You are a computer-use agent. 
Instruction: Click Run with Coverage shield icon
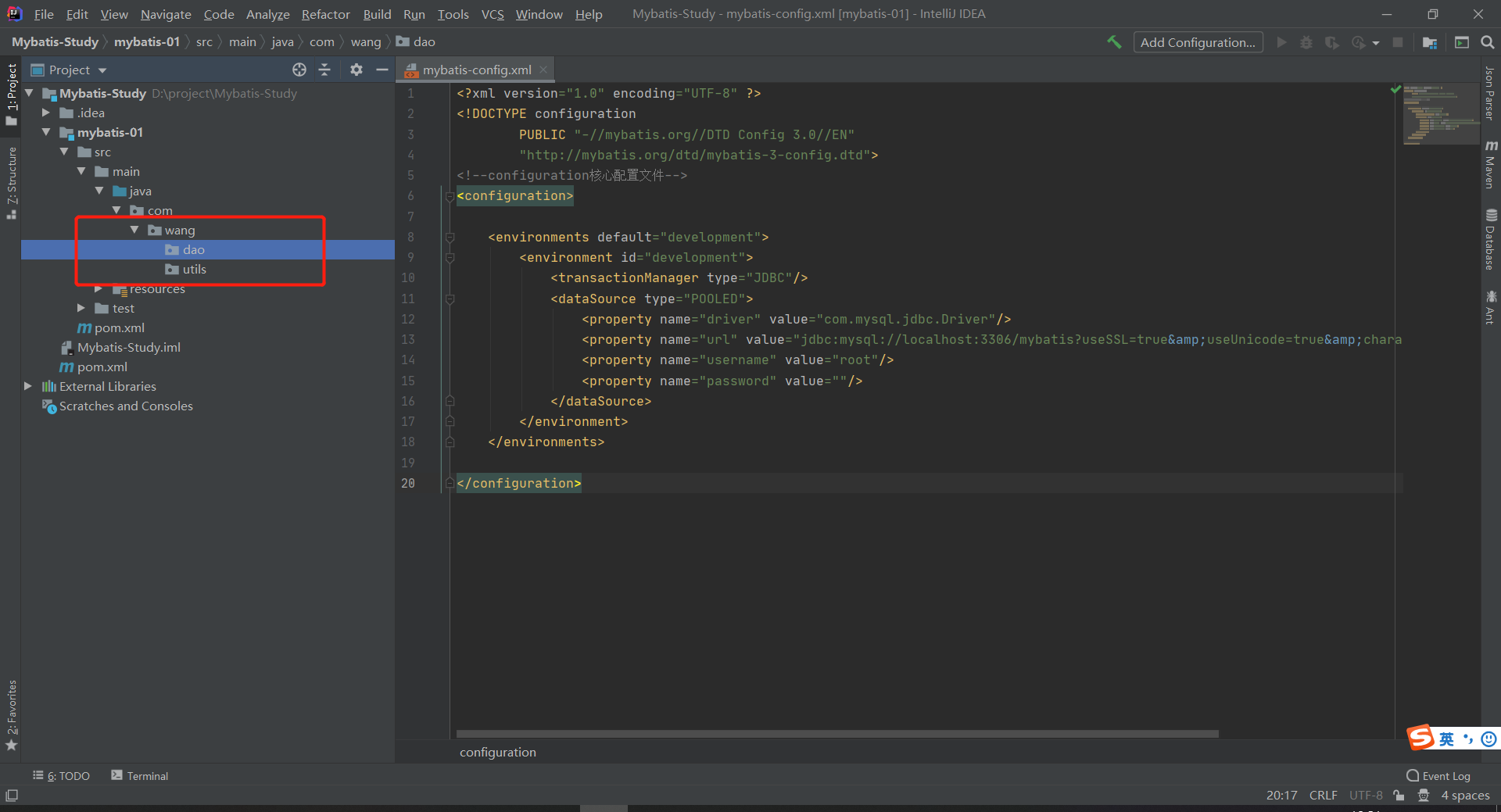tap(1332, 42)
